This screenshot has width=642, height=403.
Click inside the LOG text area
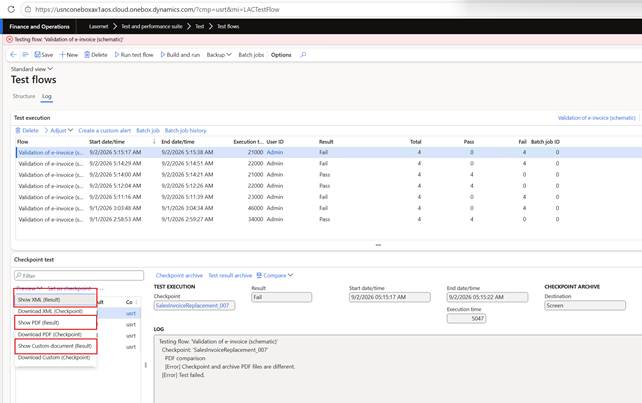(x=397, y=369)
